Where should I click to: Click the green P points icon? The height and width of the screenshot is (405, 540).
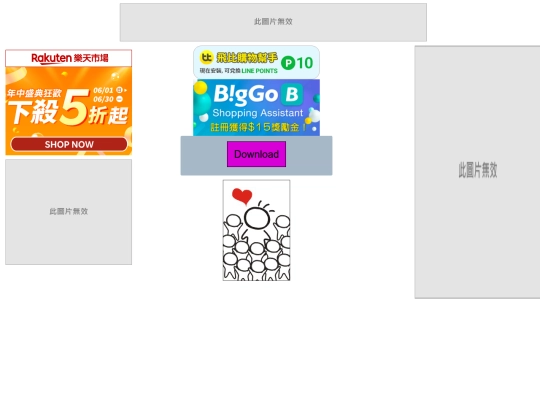[x=288, y=63]
